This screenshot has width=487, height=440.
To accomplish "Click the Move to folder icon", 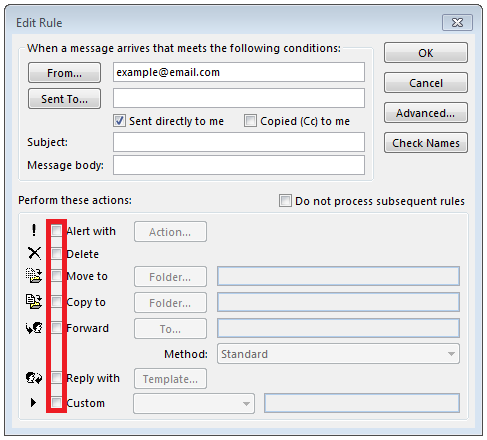I will (x=34, y=276).
